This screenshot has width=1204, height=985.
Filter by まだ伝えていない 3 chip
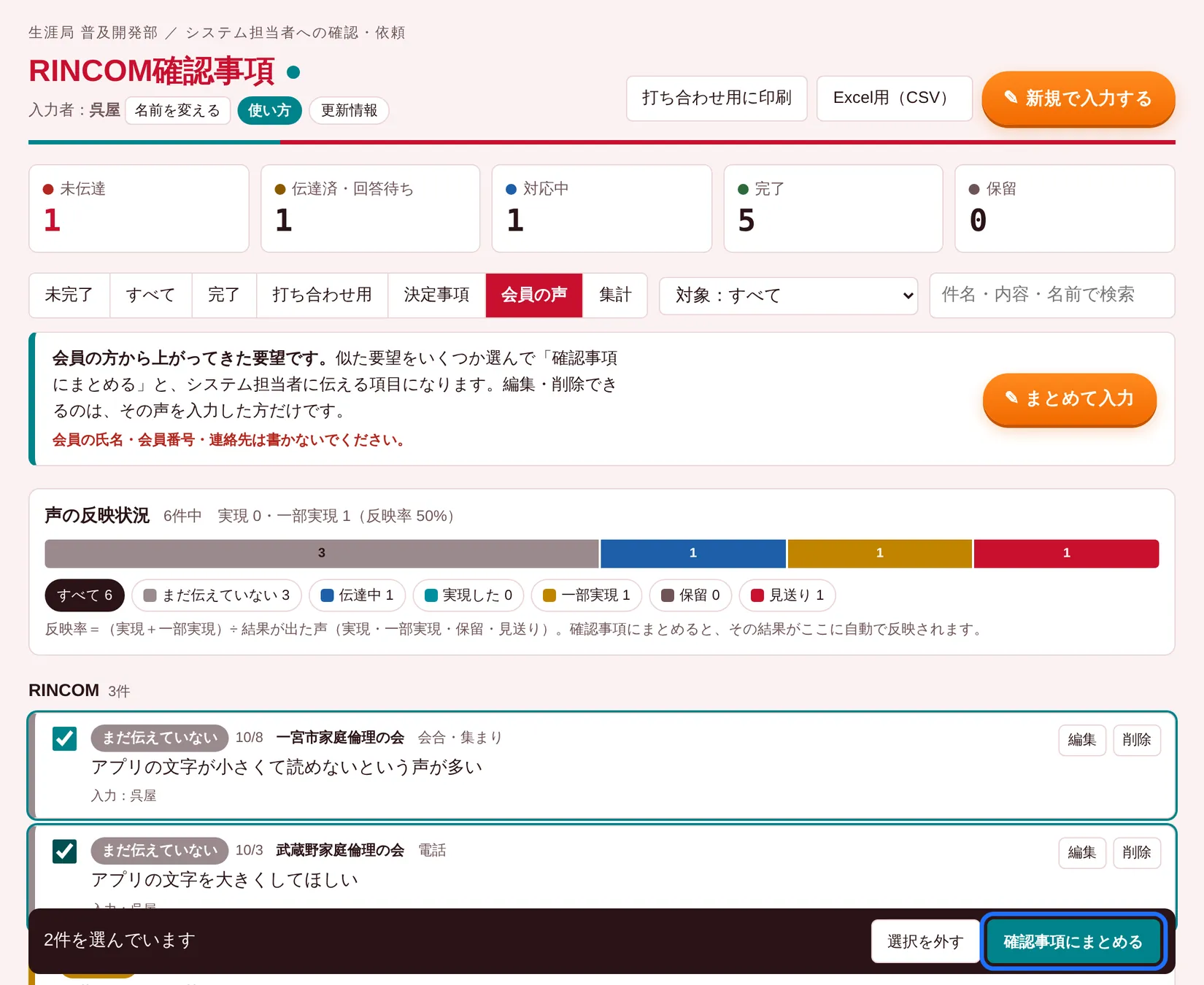[x=217, y=595]
